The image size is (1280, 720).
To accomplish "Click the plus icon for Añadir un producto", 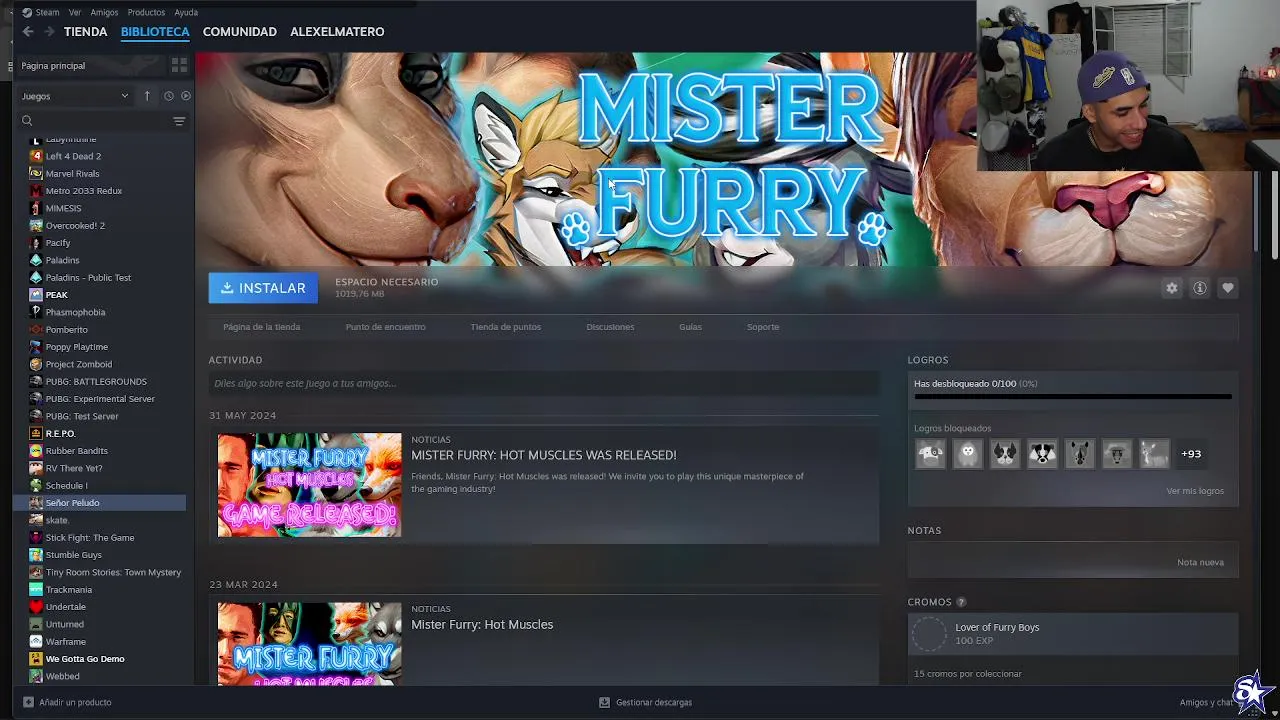I will 28,702.
